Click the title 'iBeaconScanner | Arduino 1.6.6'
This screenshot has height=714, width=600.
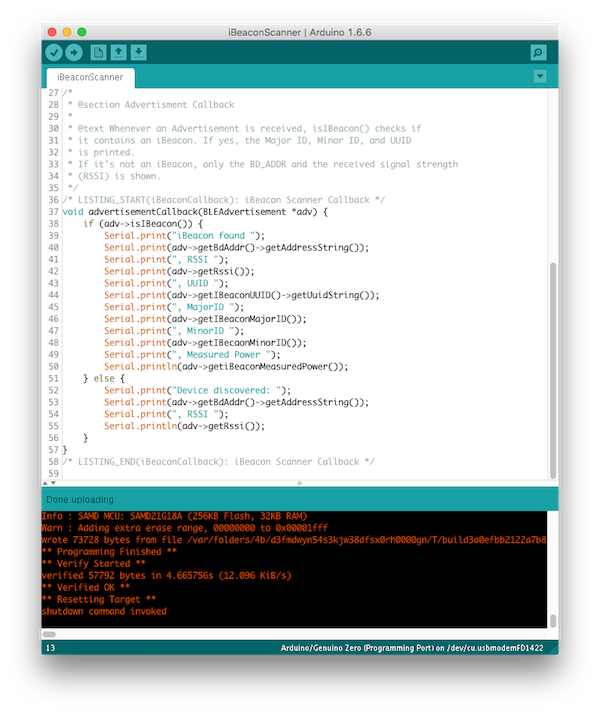click(300, 32)
